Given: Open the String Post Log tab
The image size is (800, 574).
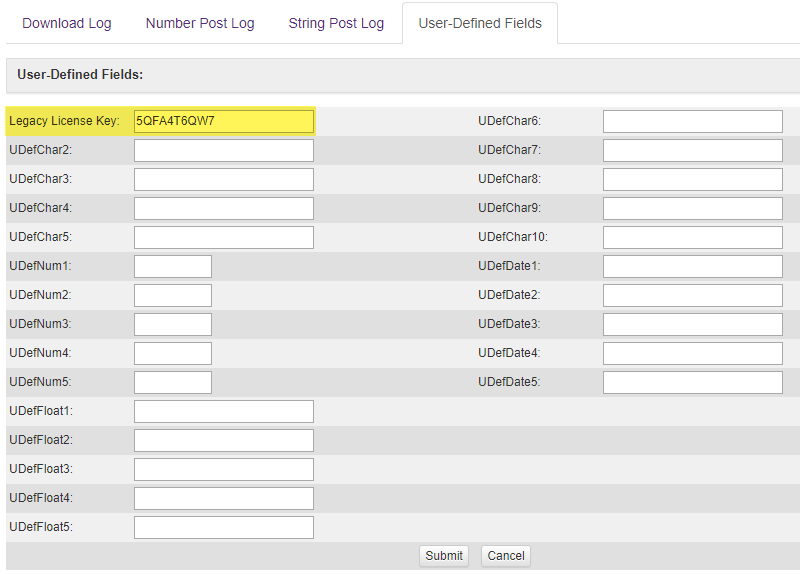Looking at the screenshot, I should tap(336, 23).
